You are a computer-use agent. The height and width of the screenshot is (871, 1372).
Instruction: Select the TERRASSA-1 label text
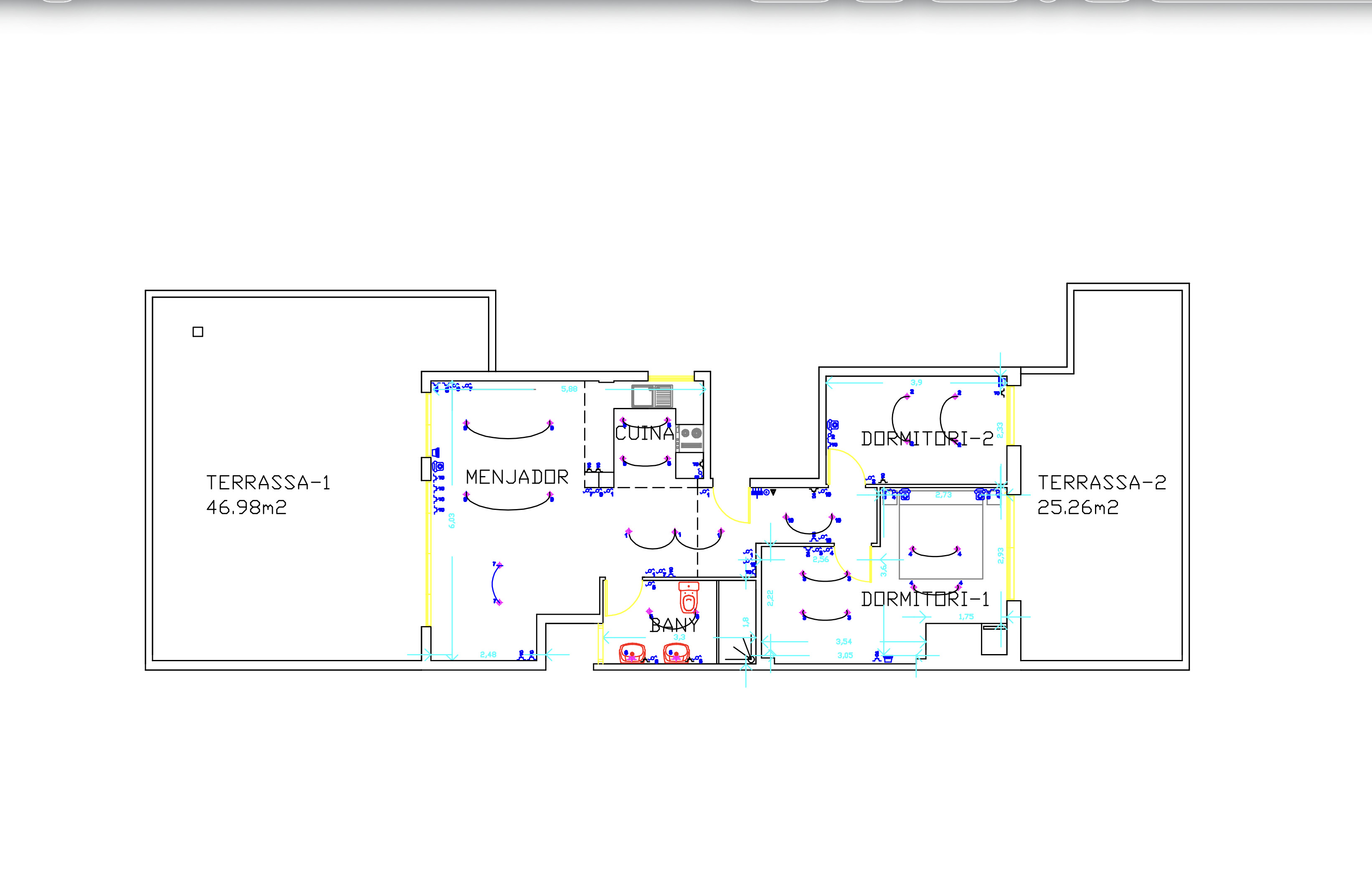tap(268, 483)
